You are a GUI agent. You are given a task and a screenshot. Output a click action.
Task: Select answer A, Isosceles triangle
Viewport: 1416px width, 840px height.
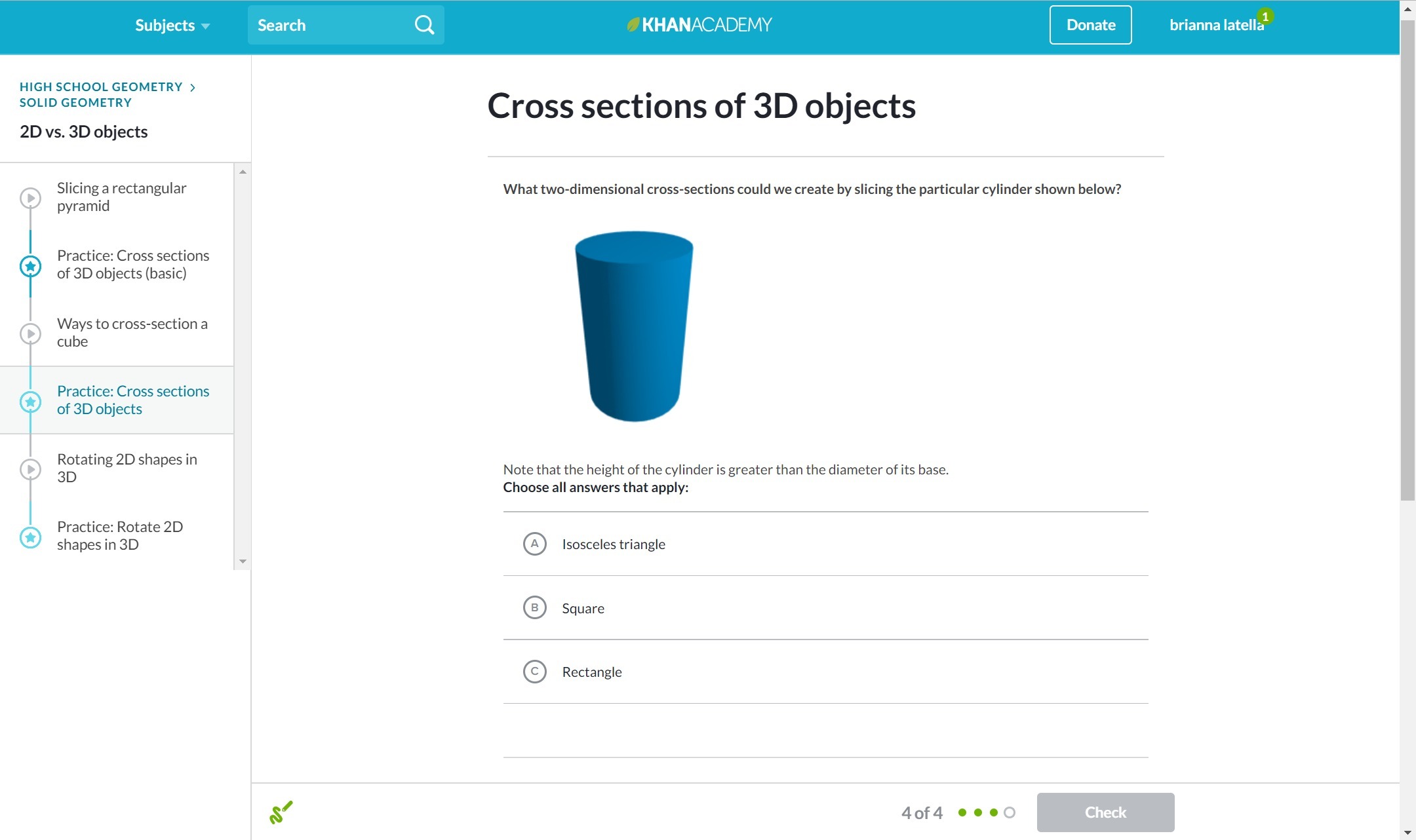(x=534, y=544)
